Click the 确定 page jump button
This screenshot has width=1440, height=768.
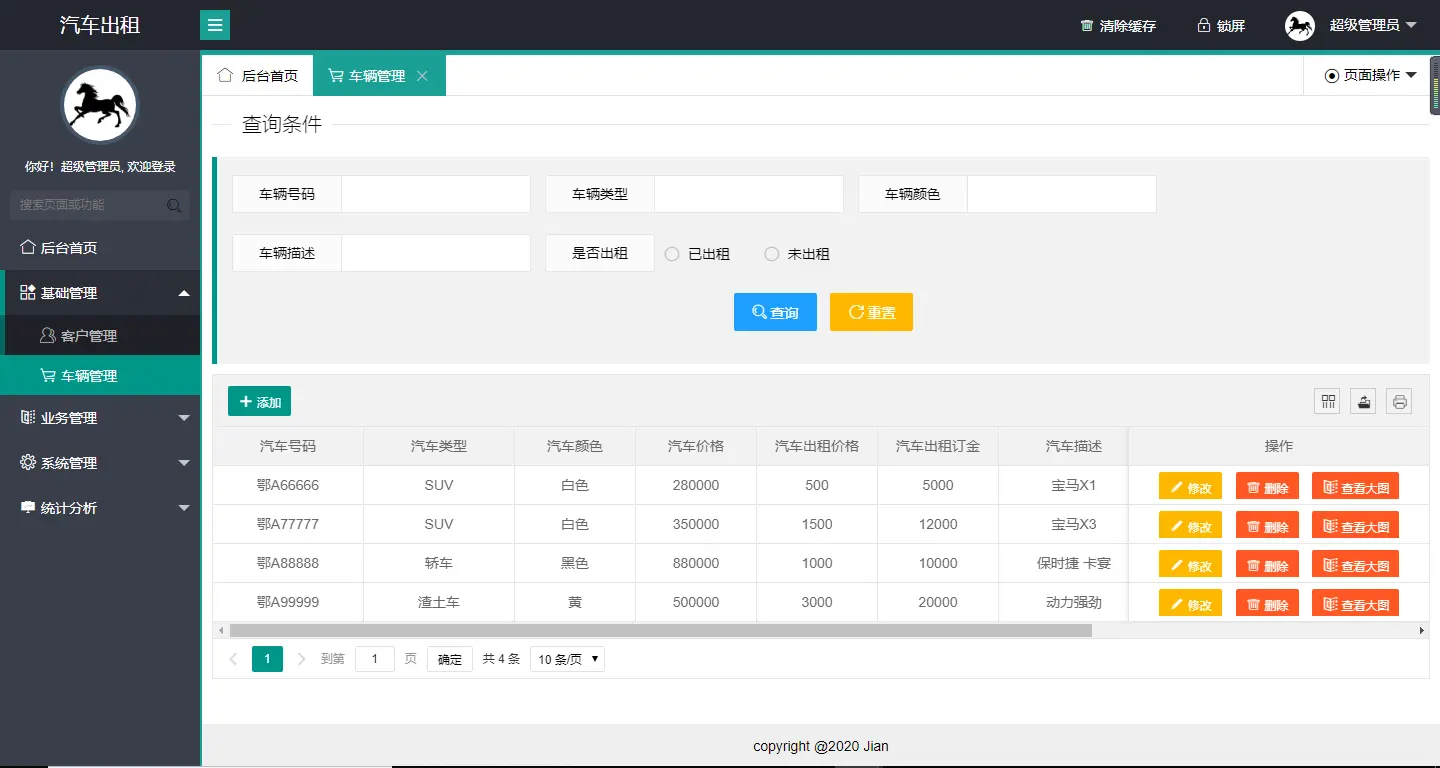tap(450, 659)
